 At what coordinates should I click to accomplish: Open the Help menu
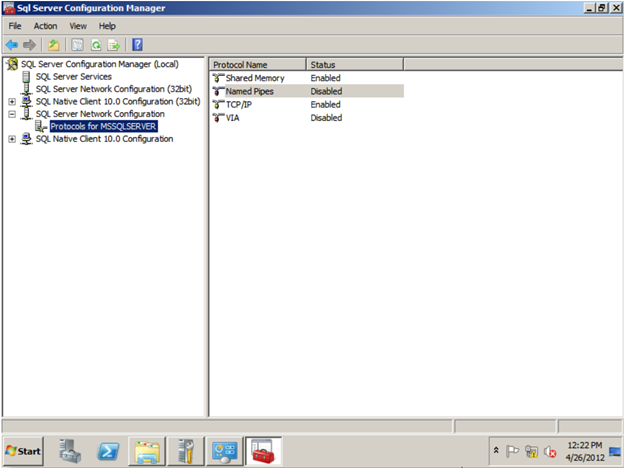(107, 26)
